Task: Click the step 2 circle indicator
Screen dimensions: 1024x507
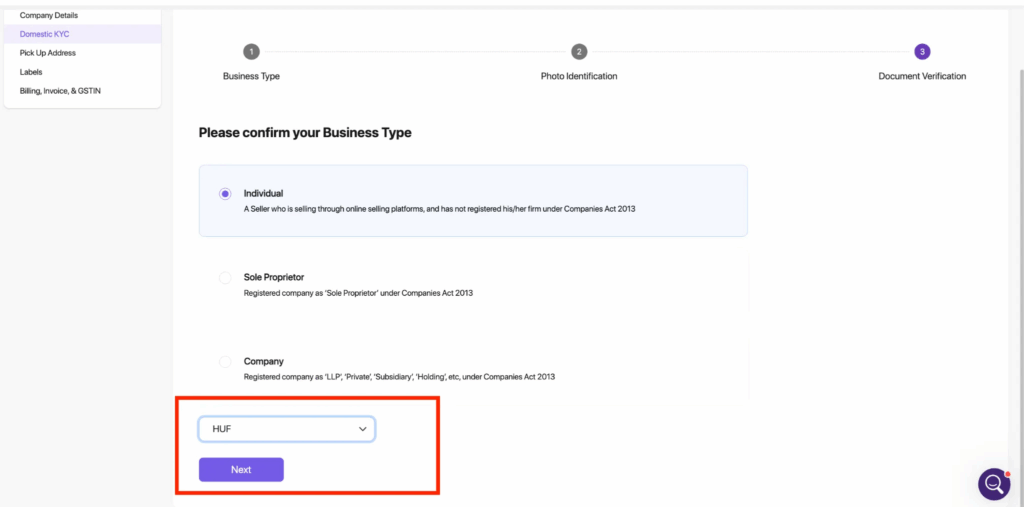Action: (578, 52)
